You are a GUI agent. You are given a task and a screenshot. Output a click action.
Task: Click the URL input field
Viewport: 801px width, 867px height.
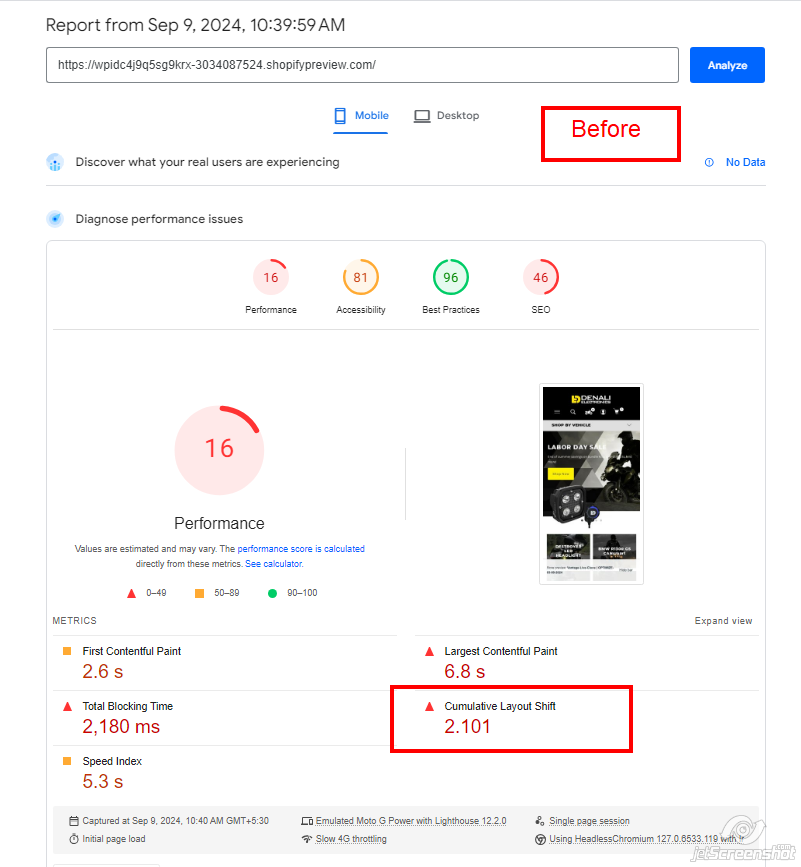pyautogui.click(x=362, y=65)
